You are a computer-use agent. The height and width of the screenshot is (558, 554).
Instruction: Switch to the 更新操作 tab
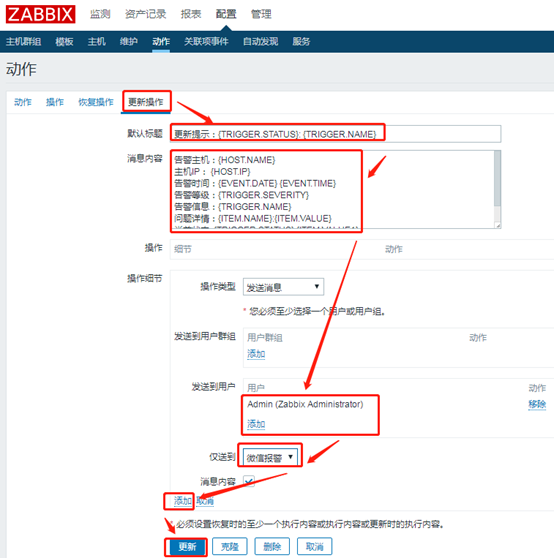tap(146, 102)
